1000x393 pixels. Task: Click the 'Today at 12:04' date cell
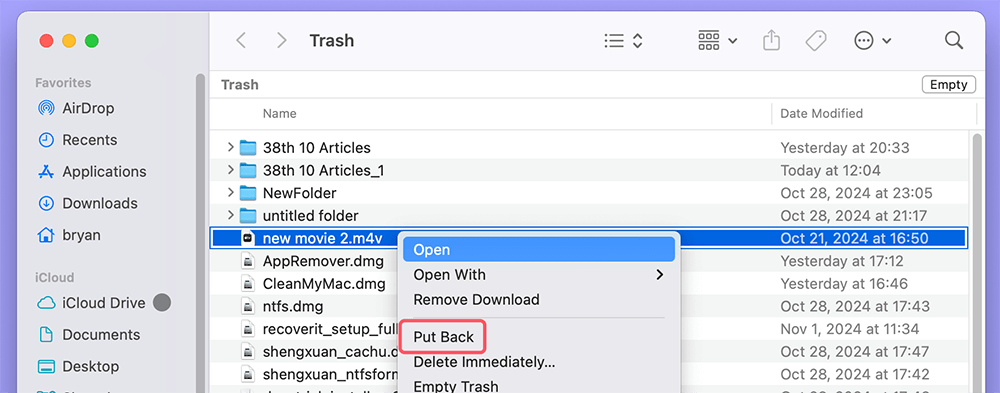830,170
